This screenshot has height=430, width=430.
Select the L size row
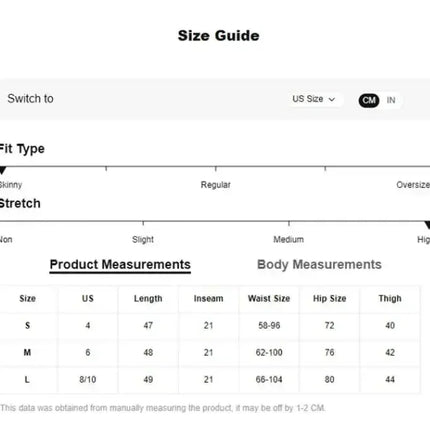point(210,380)
